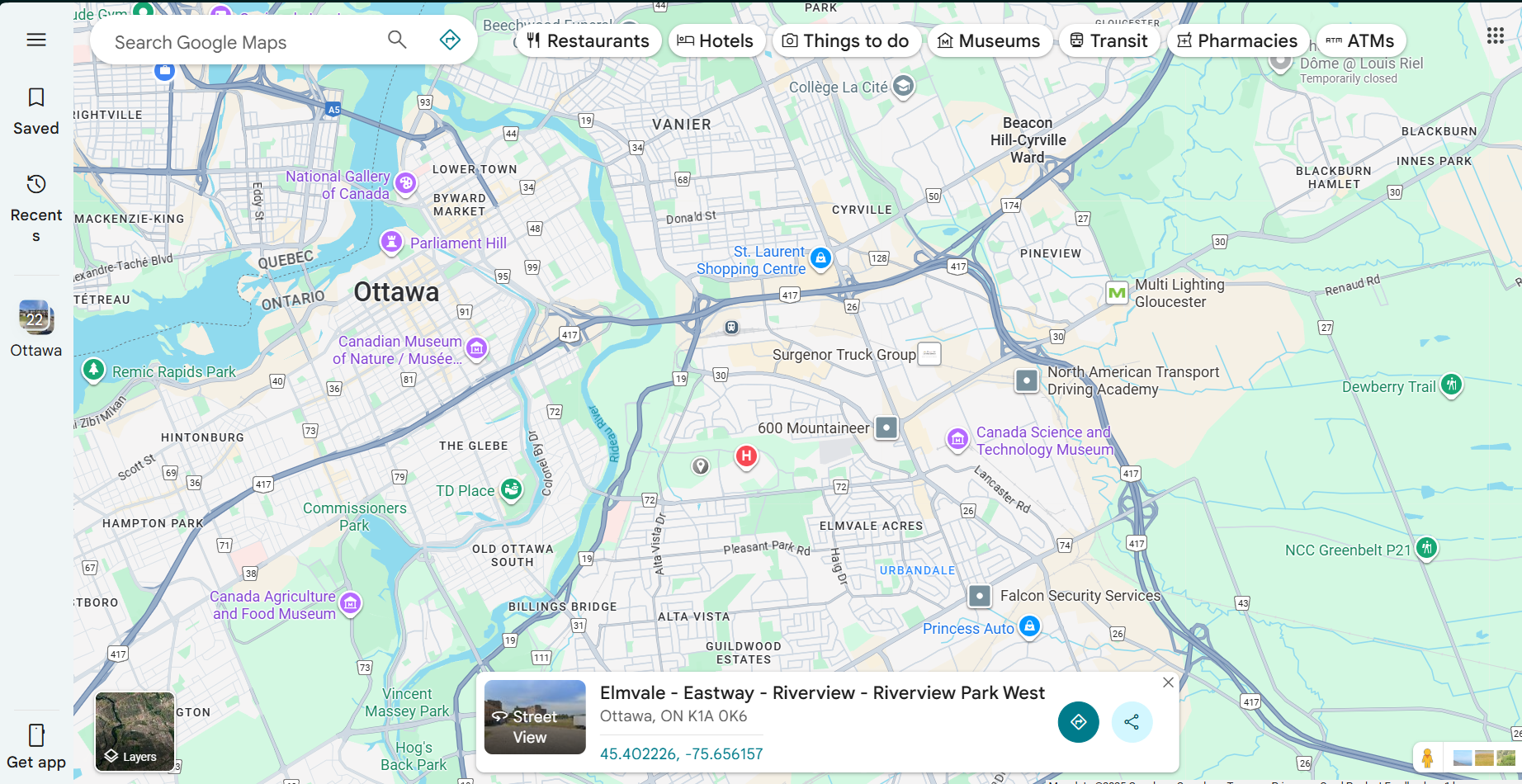The height and width of the screenshot is (784, 1522).
Task: Get directions from the place info card
Action: tap(1078, 722)
